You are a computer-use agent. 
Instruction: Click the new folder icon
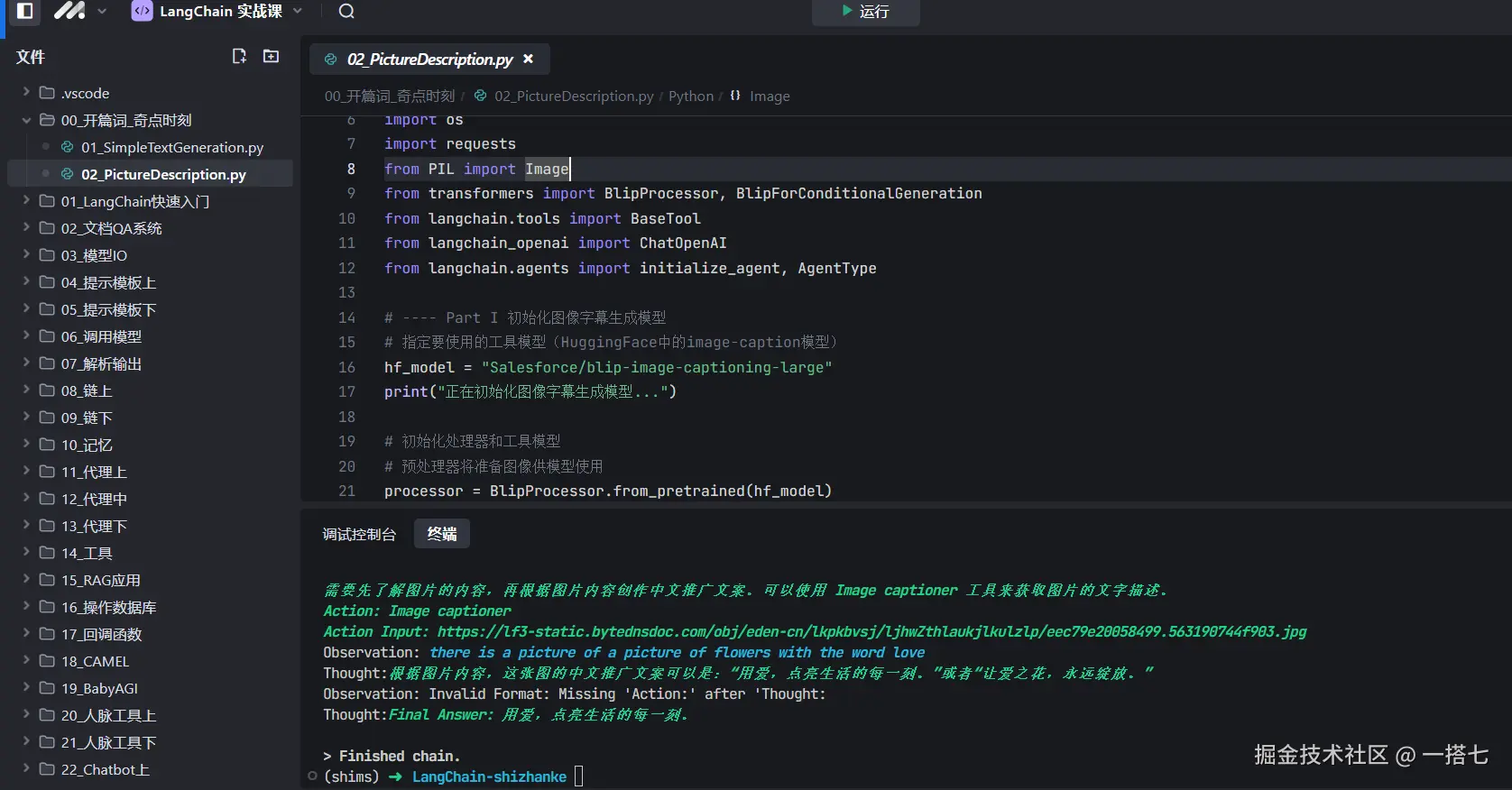click(x=271, y=56)
